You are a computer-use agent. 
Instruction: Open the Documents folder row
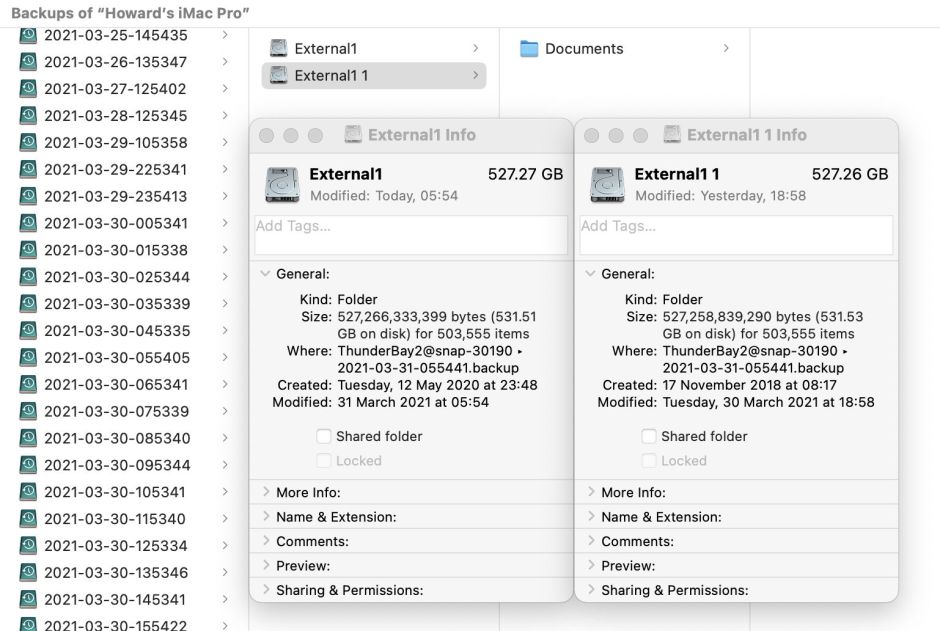coord(584,48)
